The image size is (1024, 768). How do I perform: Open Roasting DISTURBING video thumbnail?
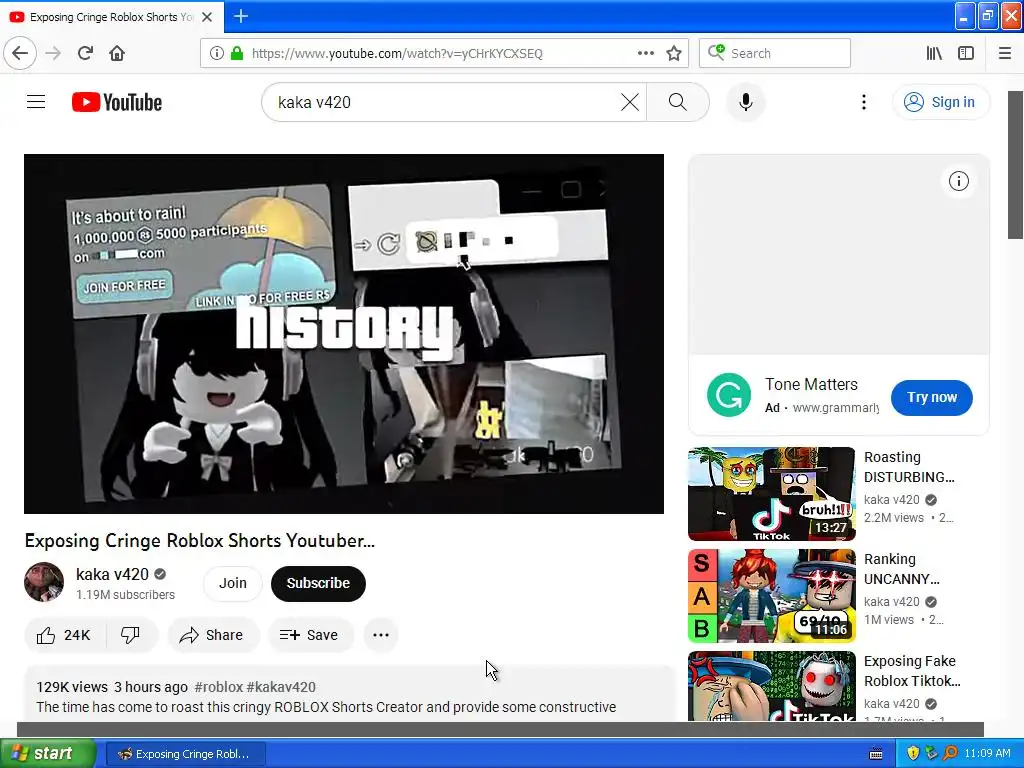coord(771,494)
